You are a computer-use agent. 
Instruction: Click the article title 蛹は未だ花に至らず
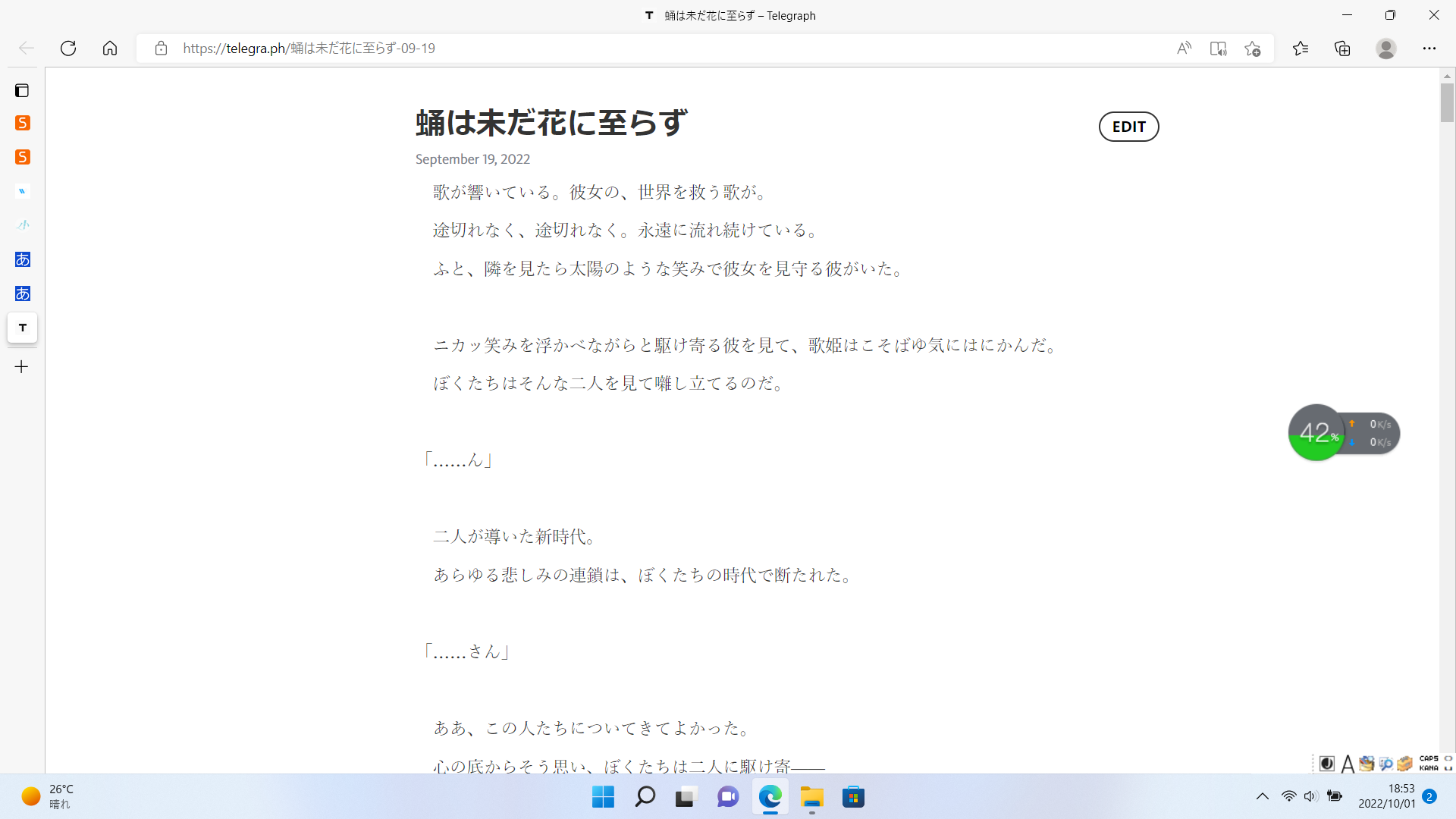click(x=551, y=123)
